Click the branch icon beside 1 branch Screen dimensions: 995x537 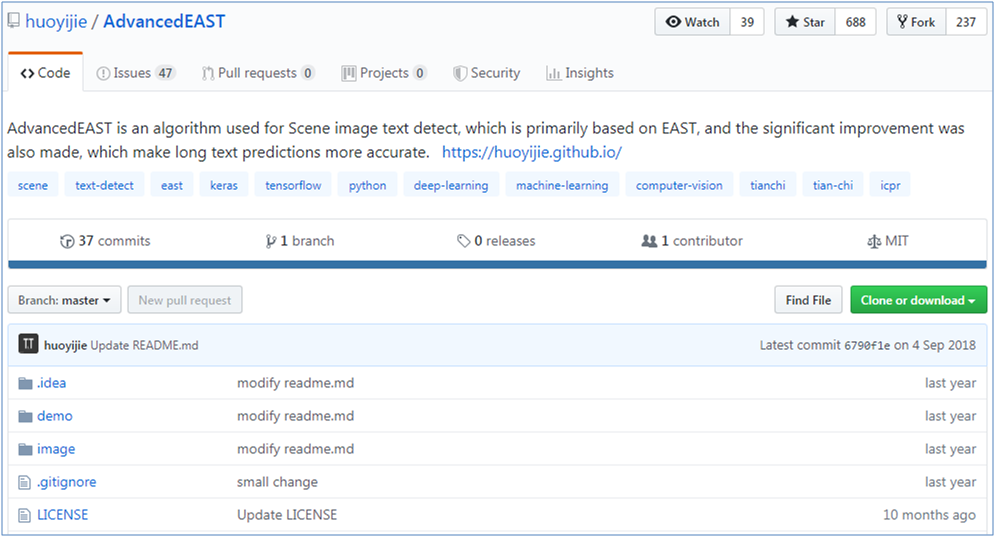271,241
